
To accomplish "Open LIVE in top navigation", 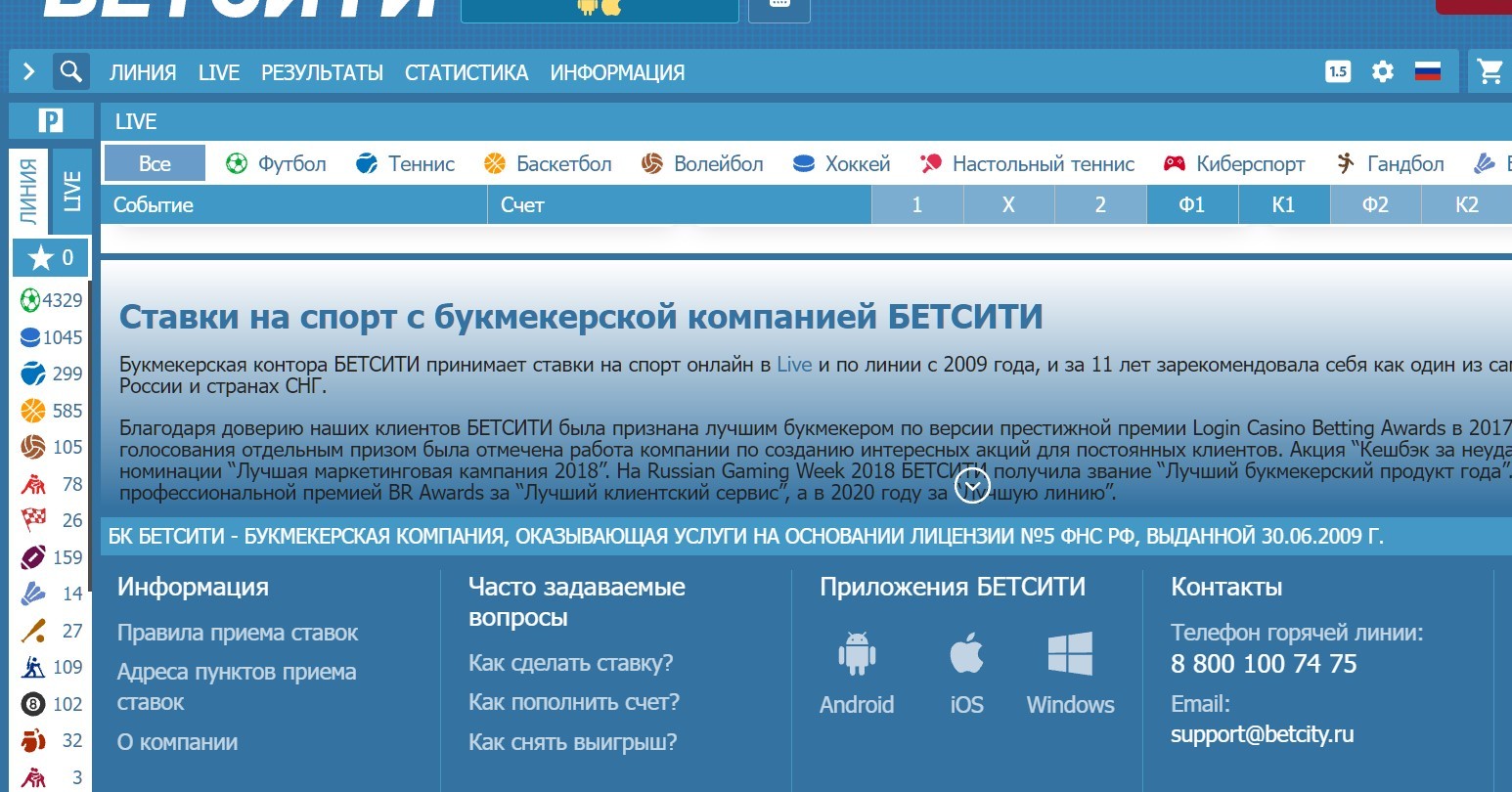I will point(219,72).
